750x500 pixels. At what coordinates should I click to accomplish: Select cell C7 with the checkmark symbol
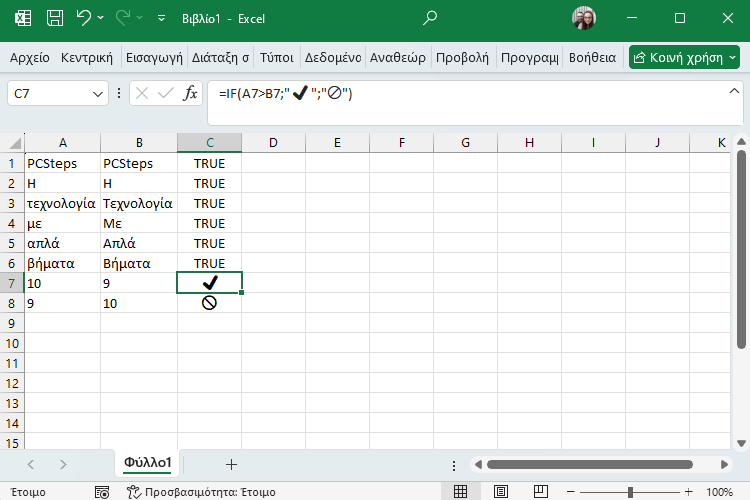pos(210,283)
